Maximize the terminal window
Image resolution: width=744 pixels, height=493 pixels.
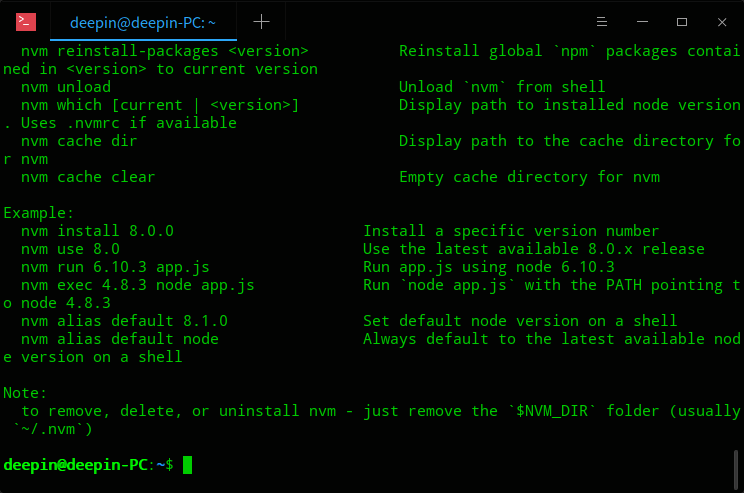pyautogui.click(x=682, y=21)
